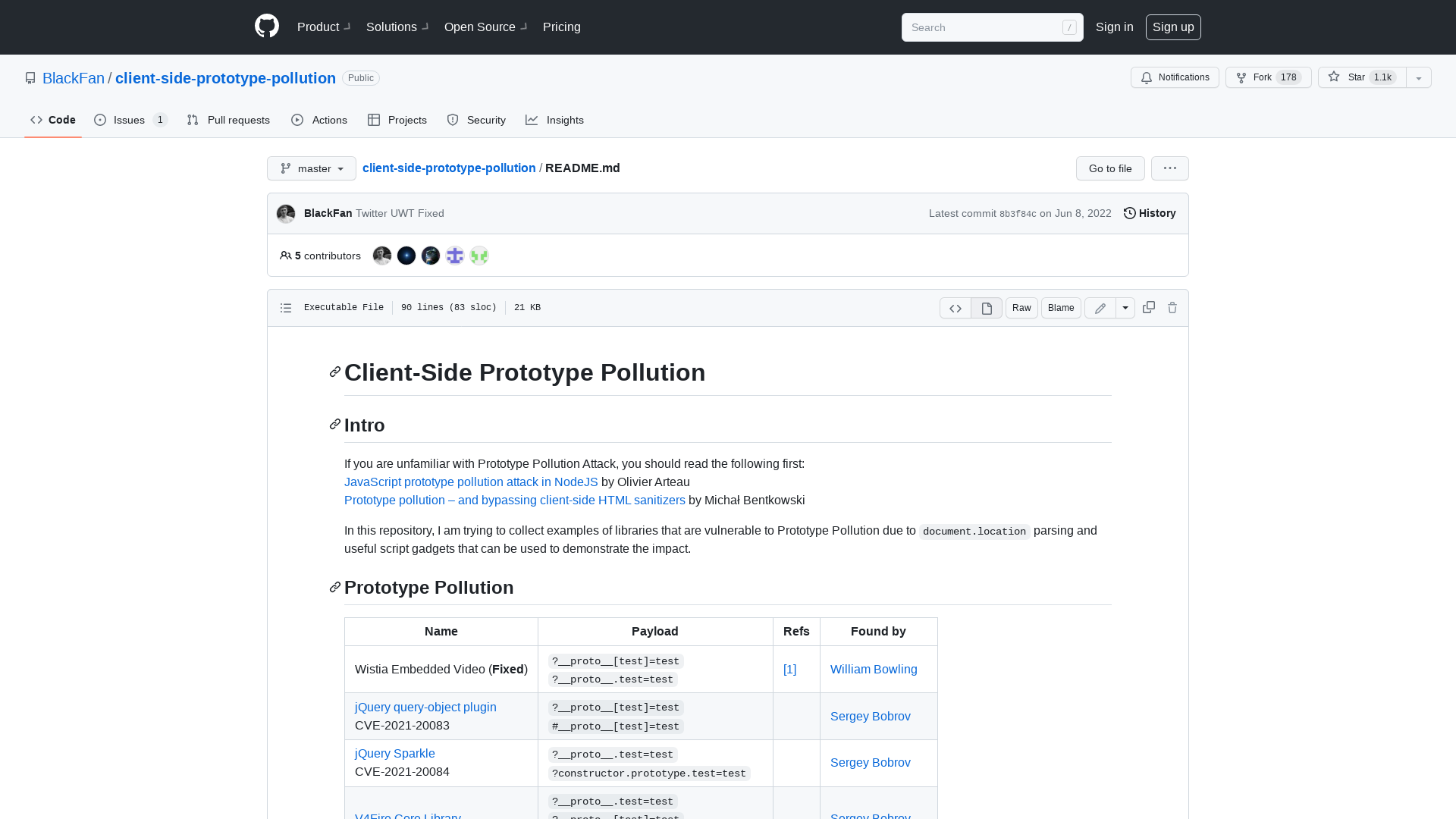Switch to the Code tab

[x=53, y=120]
